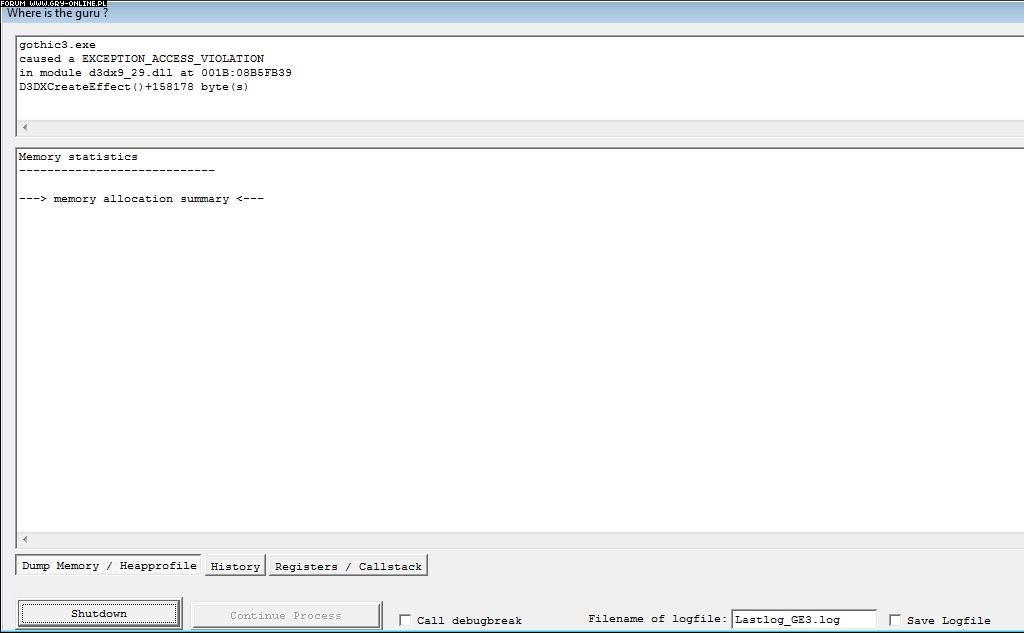1024x633 pixels.
Task: Click the greyed-out Continue Process button
Action: pyautogui.click(x=286, y=615)
